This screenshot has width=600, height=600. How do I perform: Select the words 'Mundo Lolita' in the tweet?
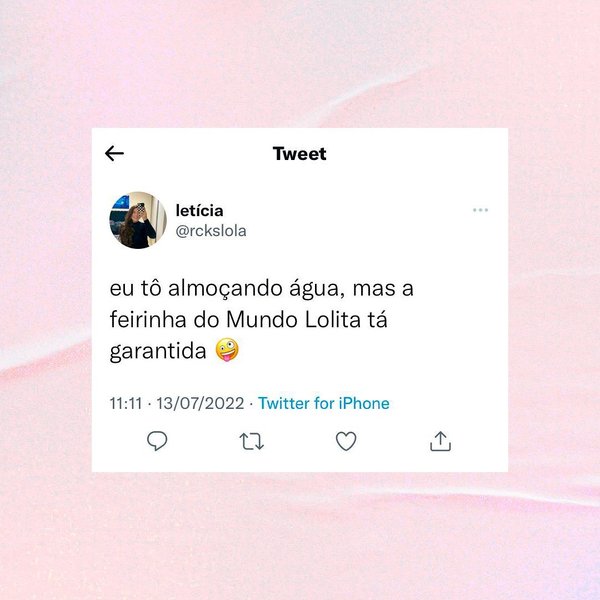tap(293, 320)
